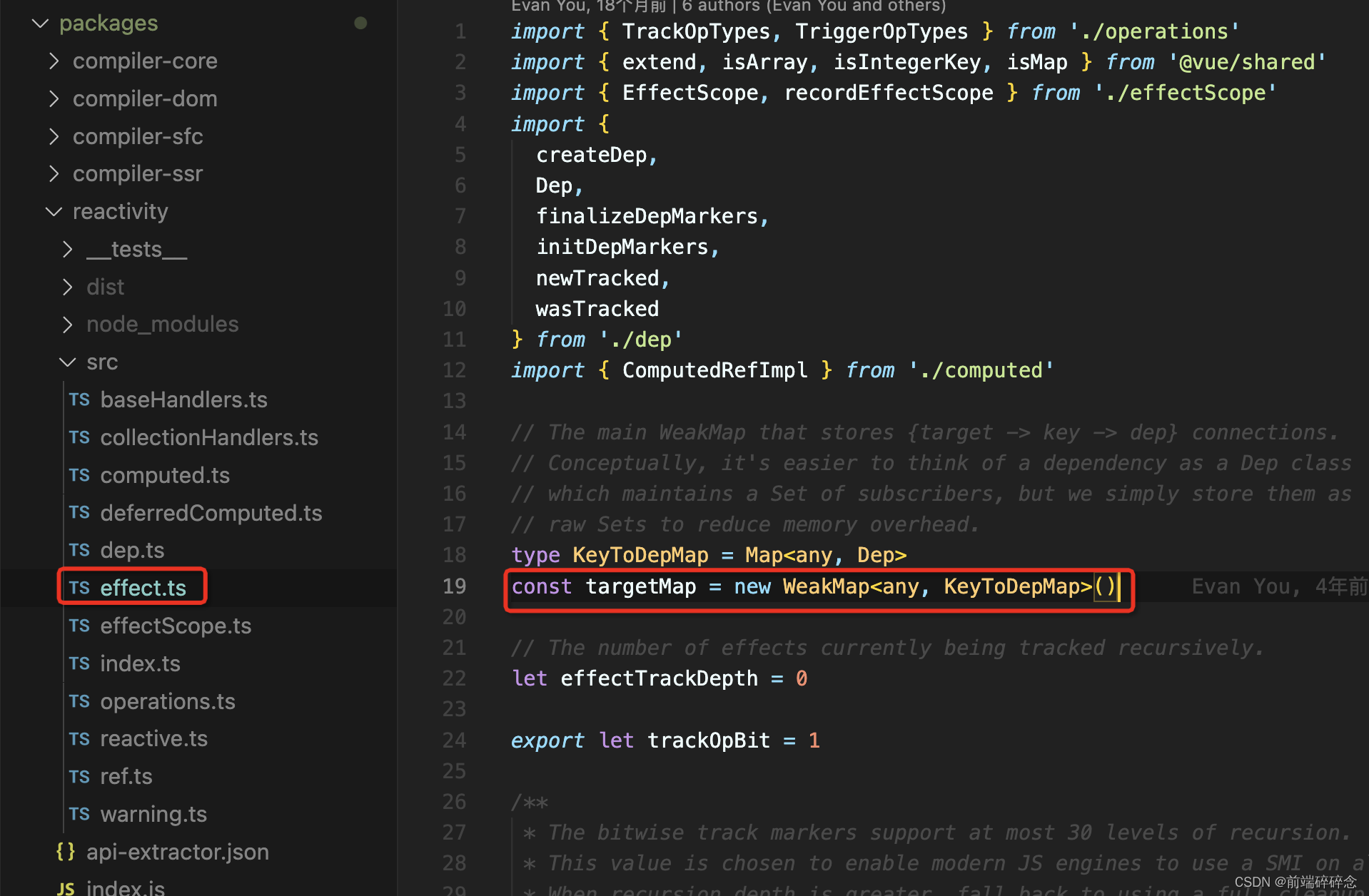
Task: Click the KeyToDepMap type name on line 18
Action: click(640, 555)
